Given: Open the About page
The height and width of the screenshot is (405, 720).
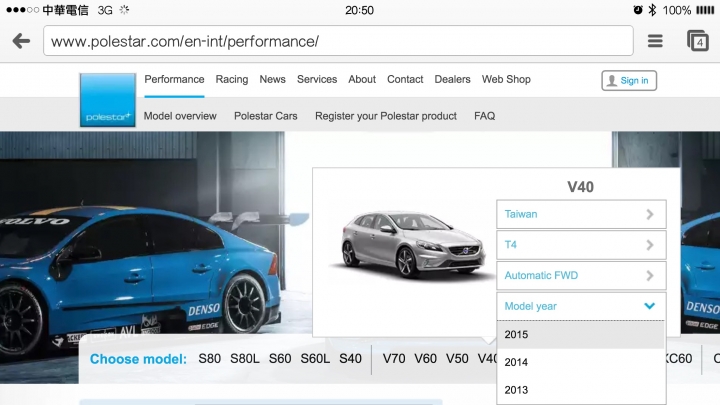Looking at the screenshot, I should coord(362,79).
